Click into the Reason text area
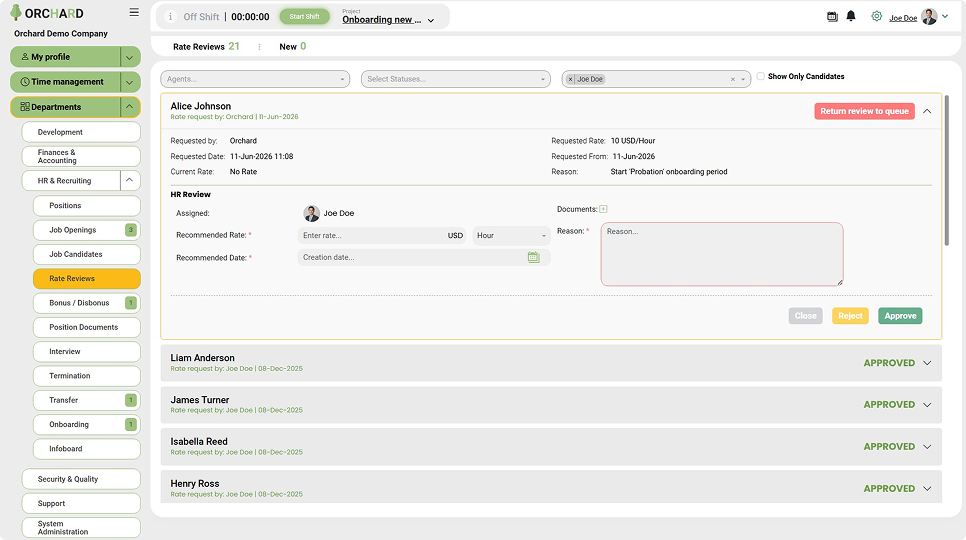Viewport: 966px width, 540px height. coord(722,254)
